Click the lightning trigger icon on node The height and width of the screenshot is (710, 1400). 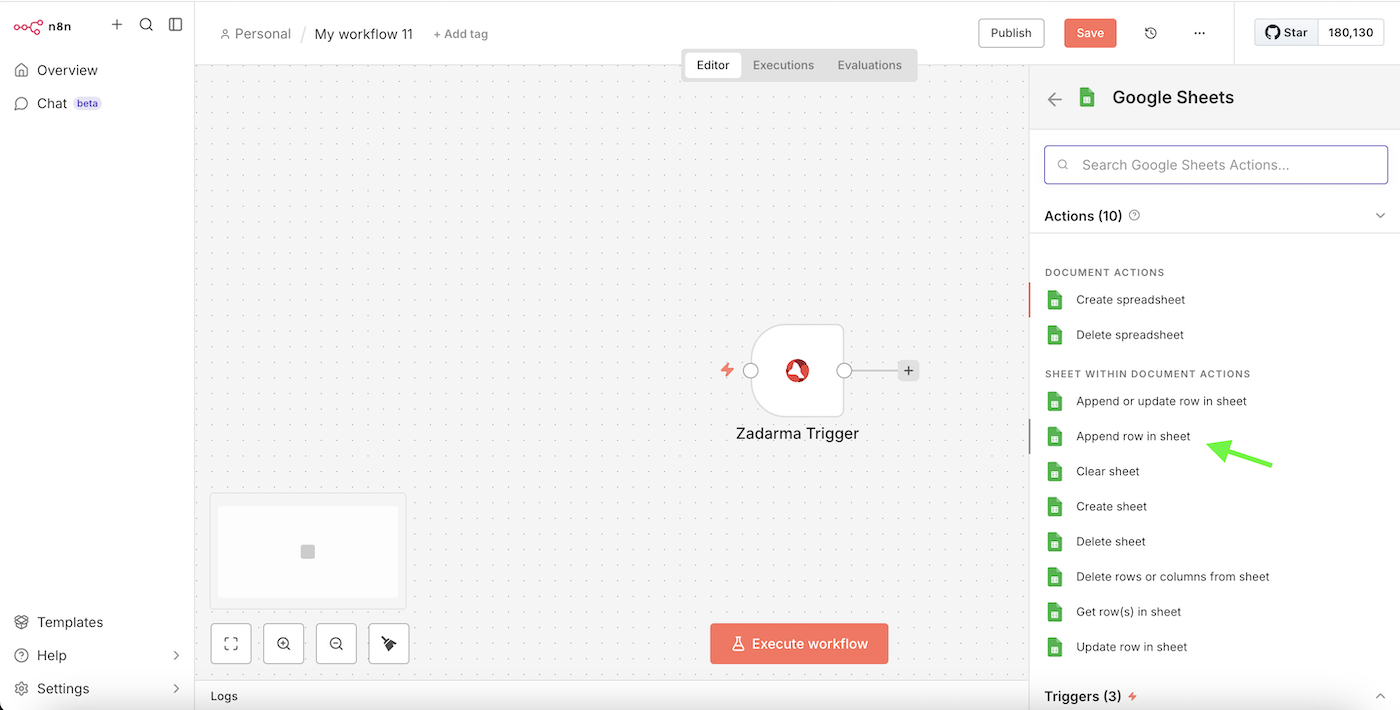(x=727, y=370)
